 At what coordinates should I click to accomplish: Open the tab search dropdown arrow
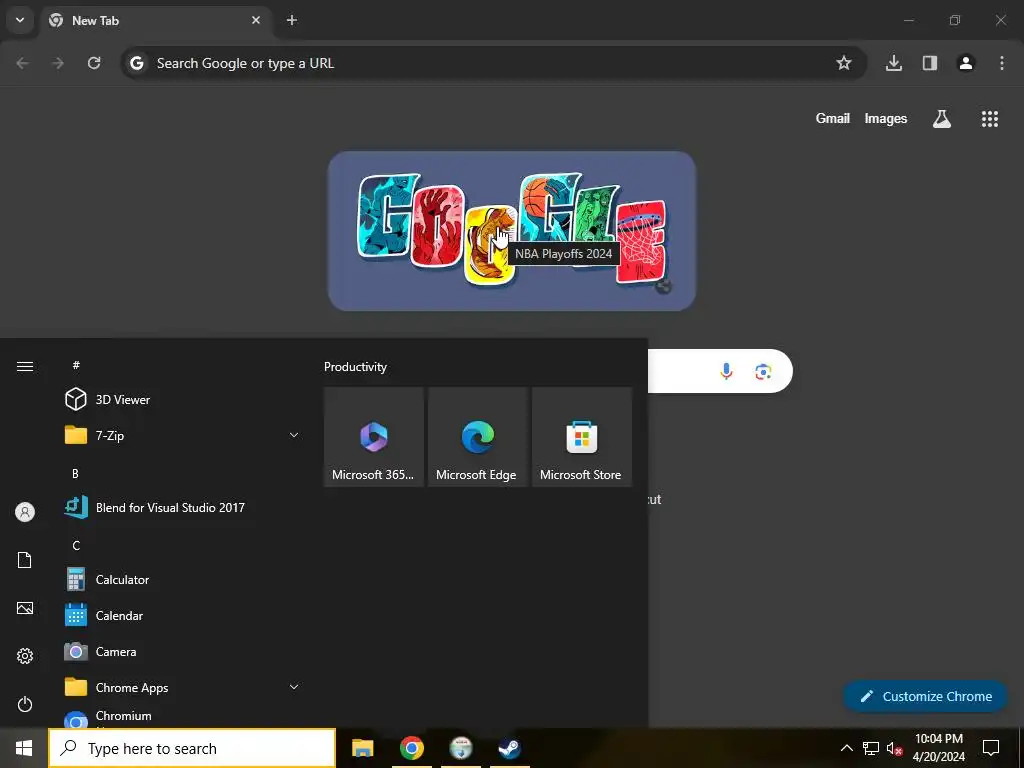[x=20, y=20]
